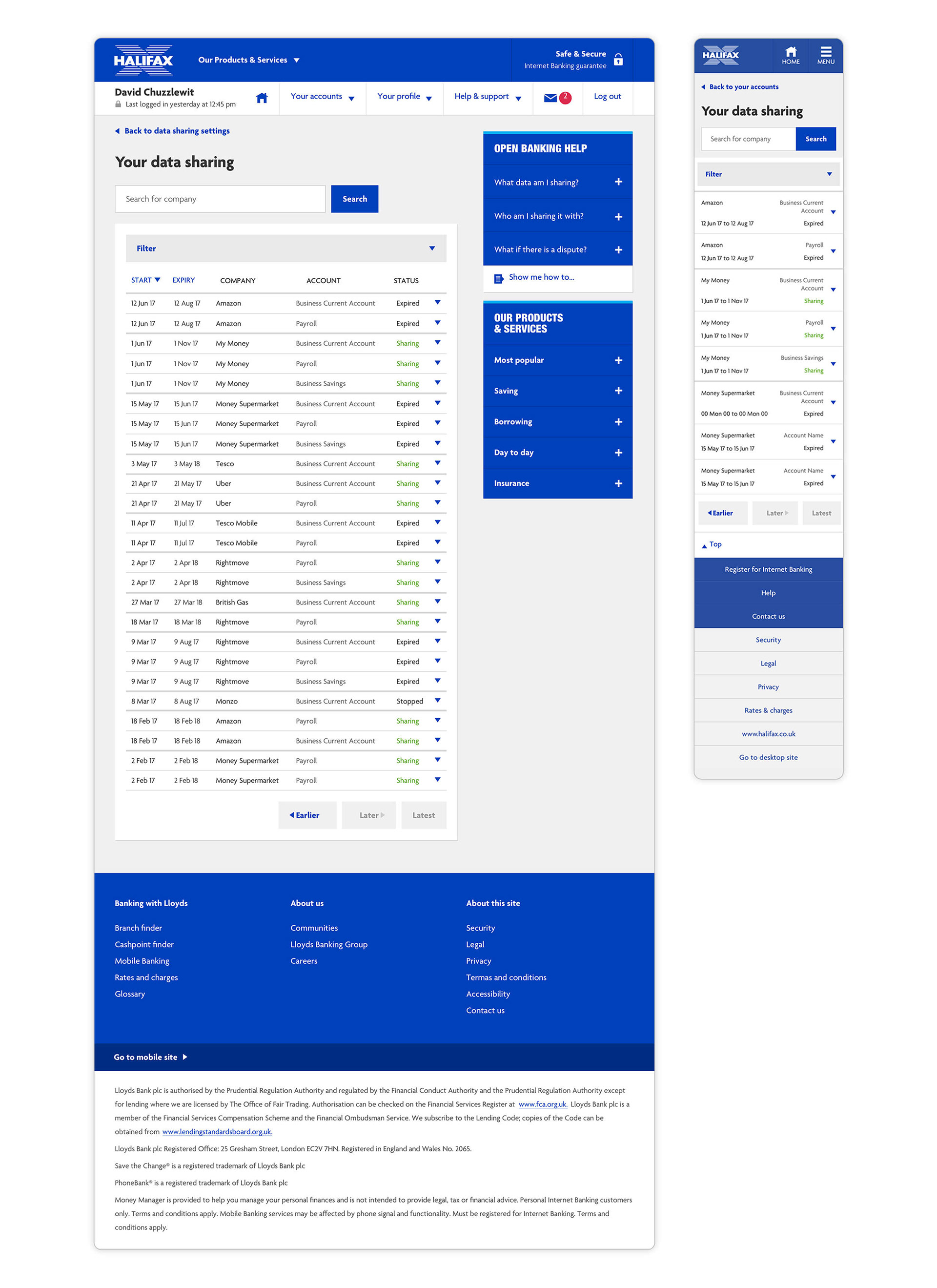Click the Halifax logo in the desktop header

click(x=143, y=60)
